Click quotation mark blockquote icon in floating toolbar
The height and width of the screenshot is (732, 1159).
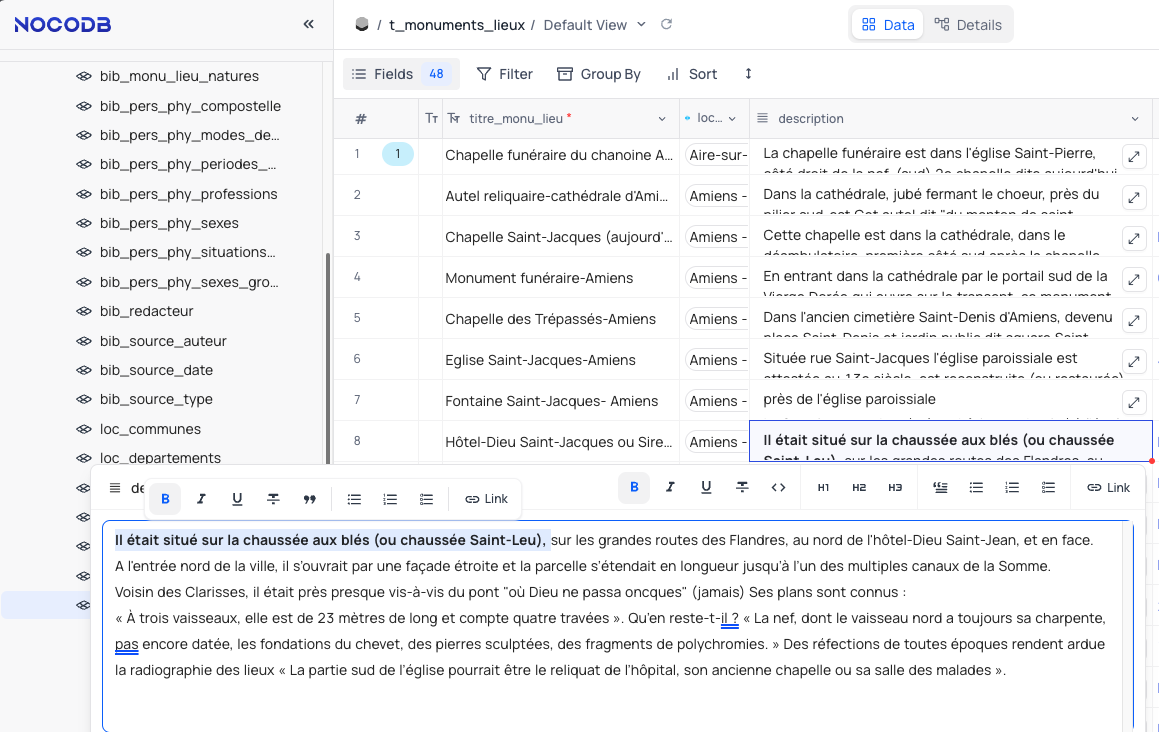tap(309, 499)
